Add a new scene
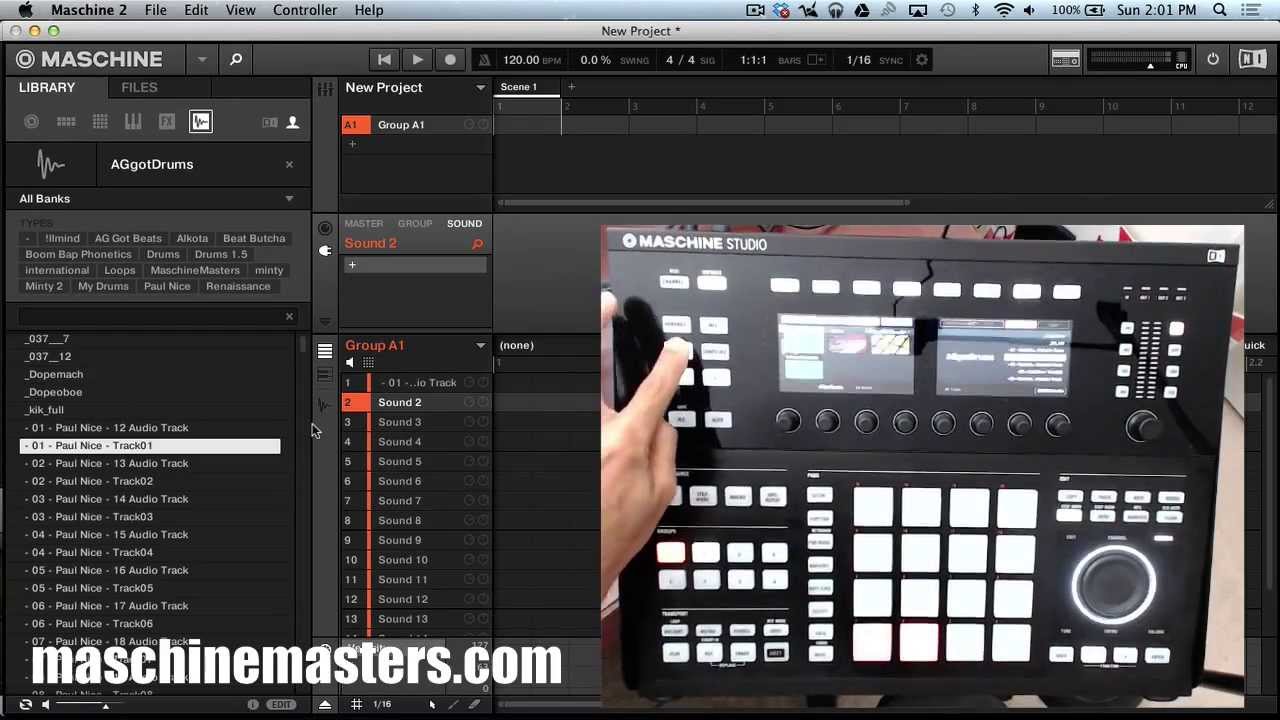Screen dimensions: 1280x720 pos(571,87)
